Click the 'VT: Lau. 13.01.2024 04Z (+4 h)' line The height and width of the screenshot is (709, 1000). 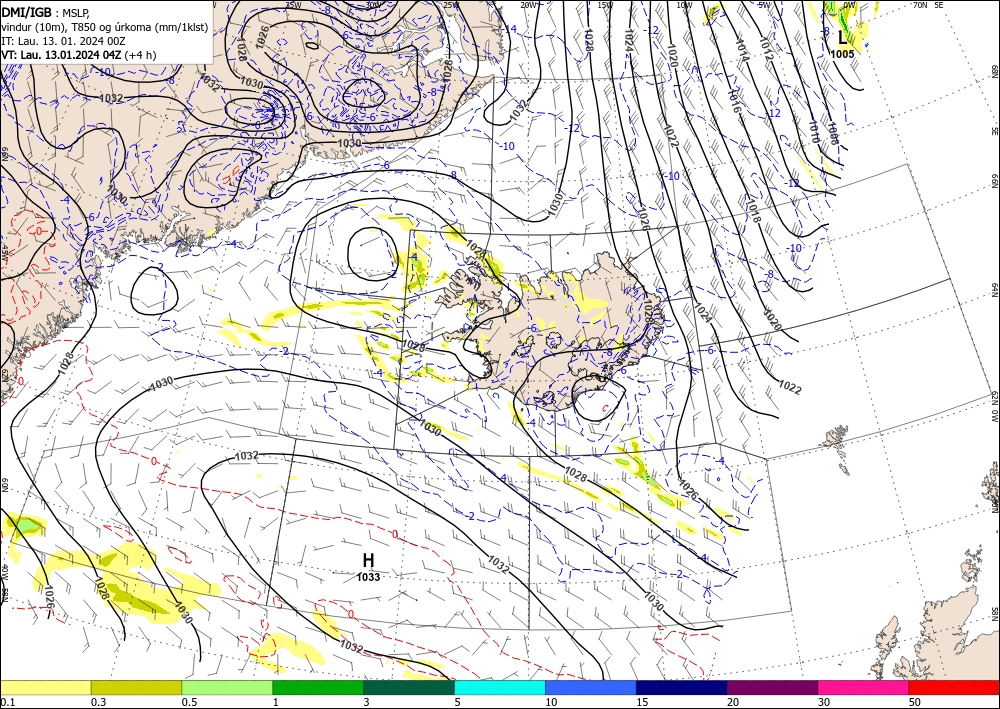pos(78,55)
